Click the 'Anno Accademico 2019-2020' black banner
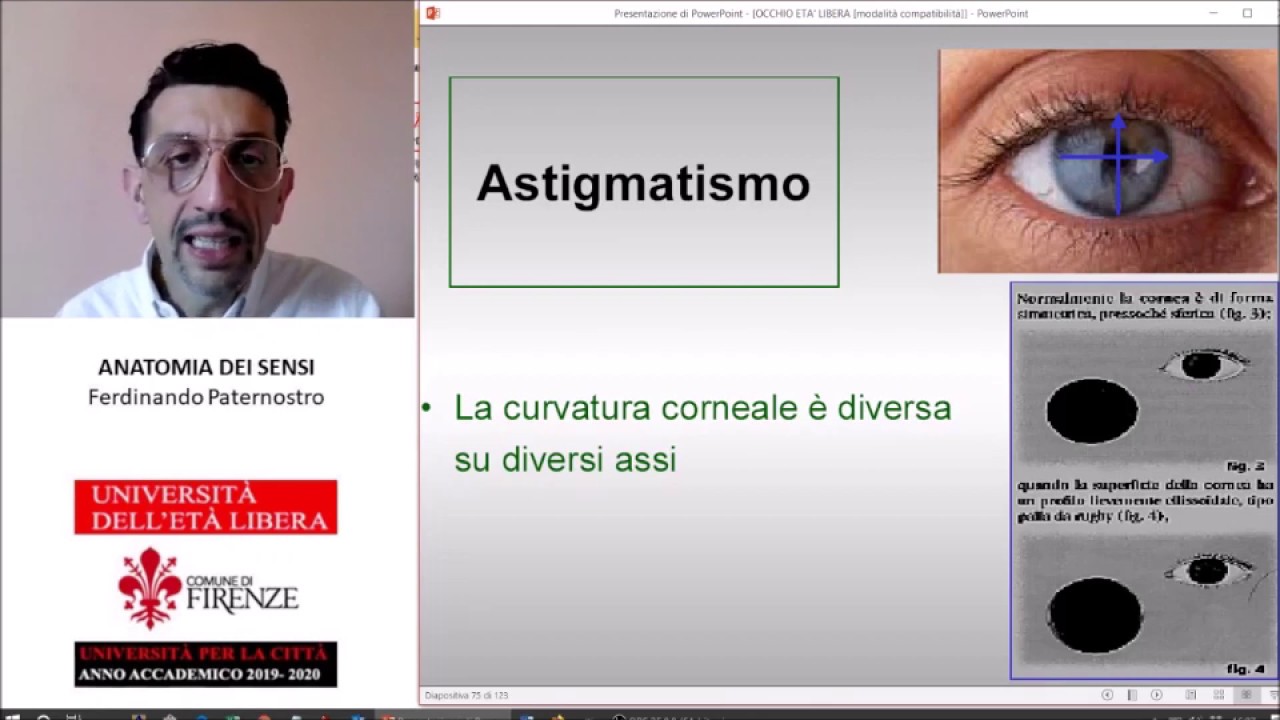Screen dimensions: 1280x720 (206, 664)
